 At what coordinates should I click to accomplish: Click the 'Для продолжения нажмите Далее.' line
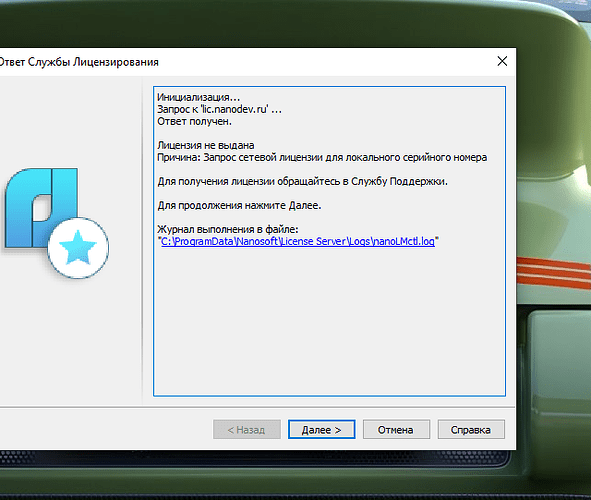[x=239, y=205]
